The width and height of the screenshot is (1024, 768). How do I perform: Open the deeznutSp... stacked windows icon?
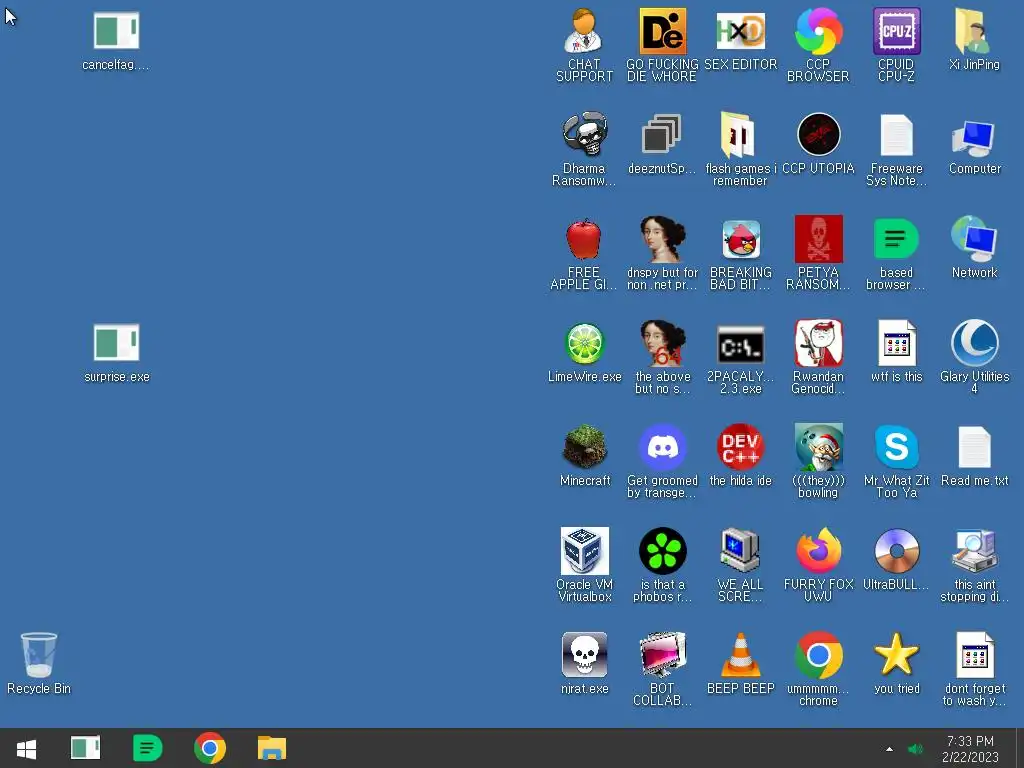pyautogui.click(x=662, y=134)
